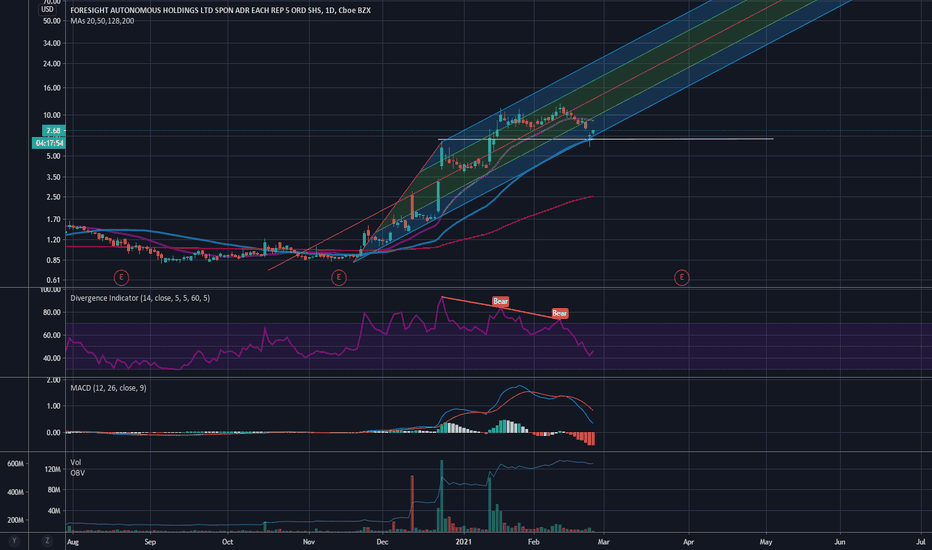932x550 pixels.
Task: Click the 34.00 price scale label
Action: pyautogui.click(x=52, y=43)
